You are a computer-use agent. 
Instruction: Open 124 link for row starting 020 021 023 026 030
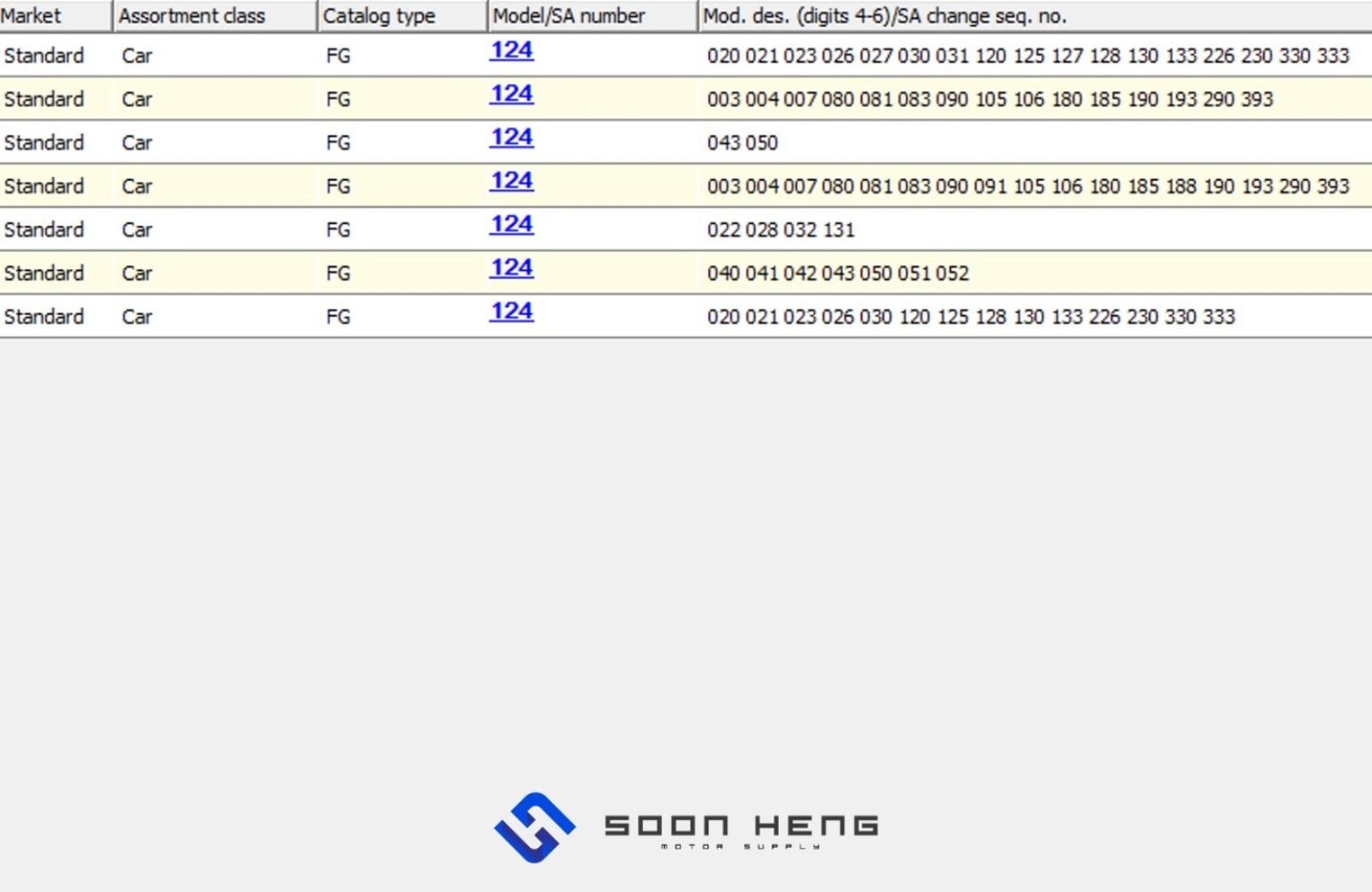[511, 313]
